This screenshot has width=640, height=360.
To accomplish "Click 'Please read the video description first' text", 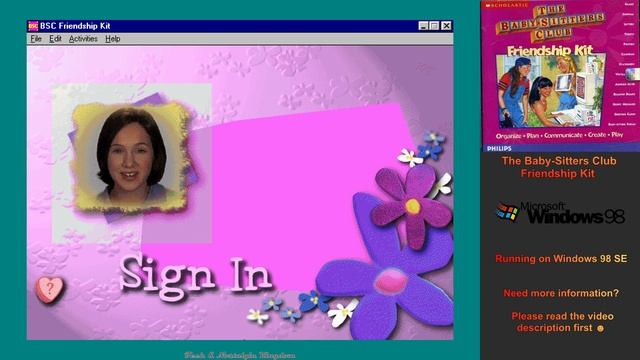I will [562, 322].
